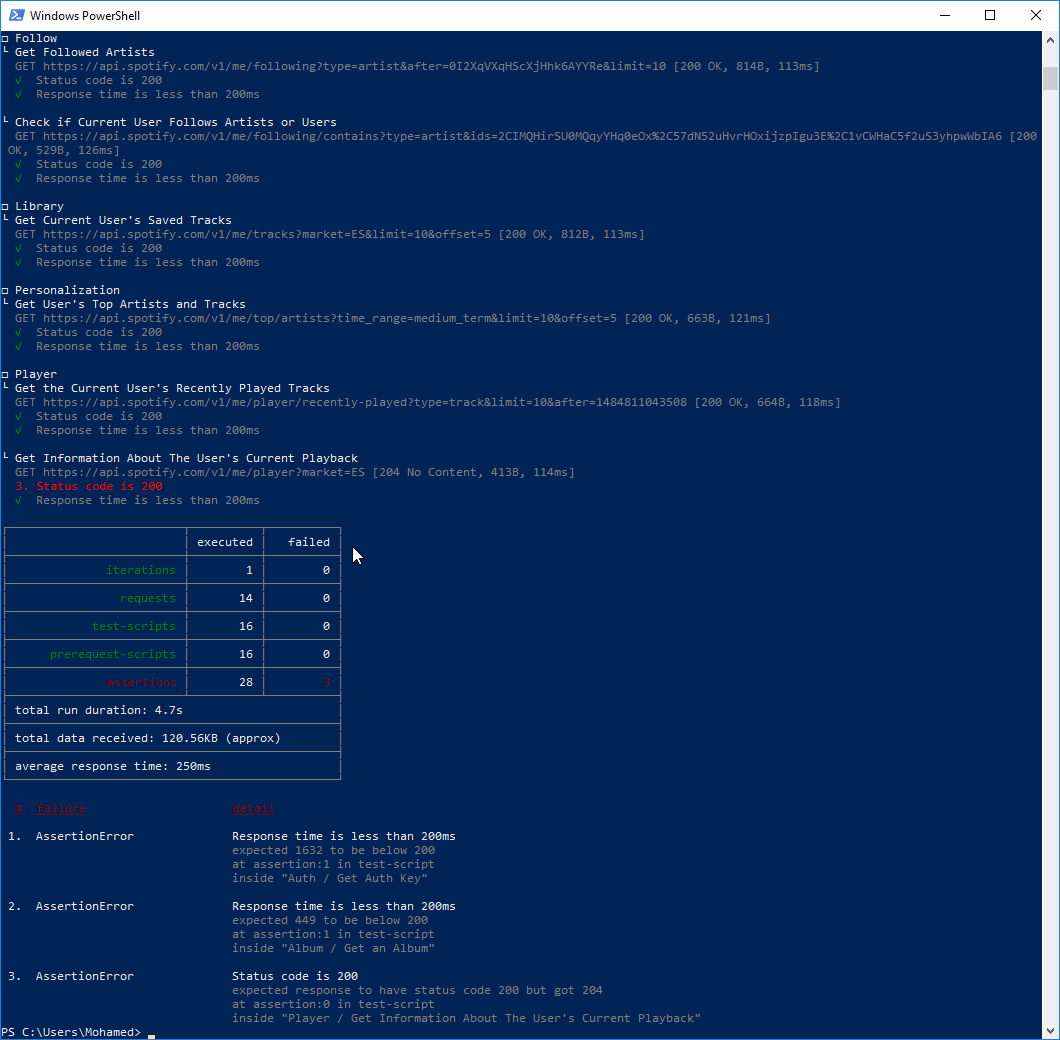Click the 'test-scripts' row label

click(x=134, y=626)
